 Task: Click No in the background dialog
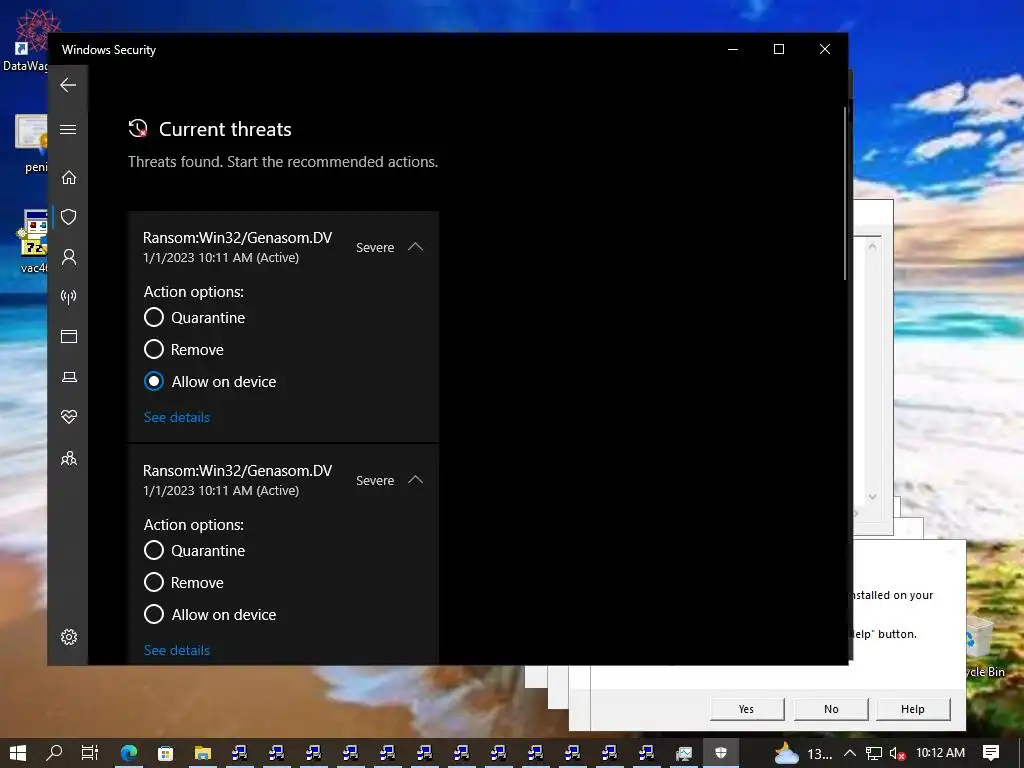[x=831, y=709]
